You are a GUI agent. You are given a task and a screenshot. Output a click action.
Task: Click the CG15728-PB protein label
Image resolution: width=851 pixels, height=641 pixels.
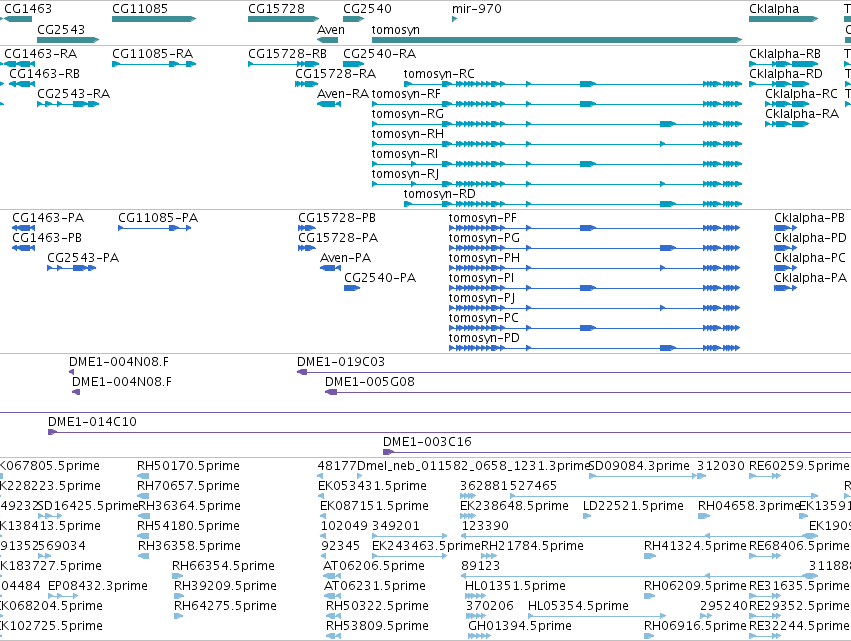pyautogui.click(x=337, y=218)
